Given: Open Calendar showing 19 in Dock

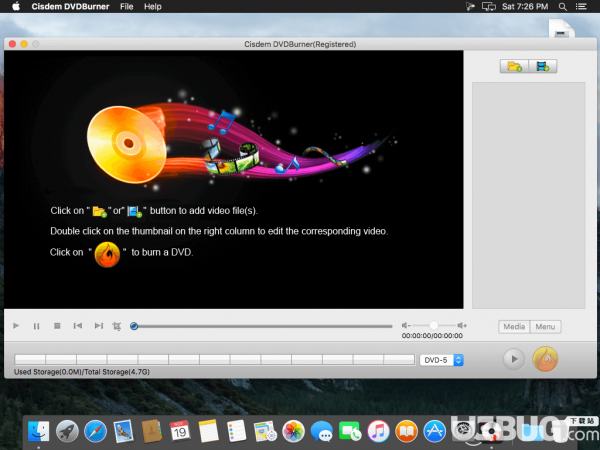Looking at the screenshot, I should (180, 431).
